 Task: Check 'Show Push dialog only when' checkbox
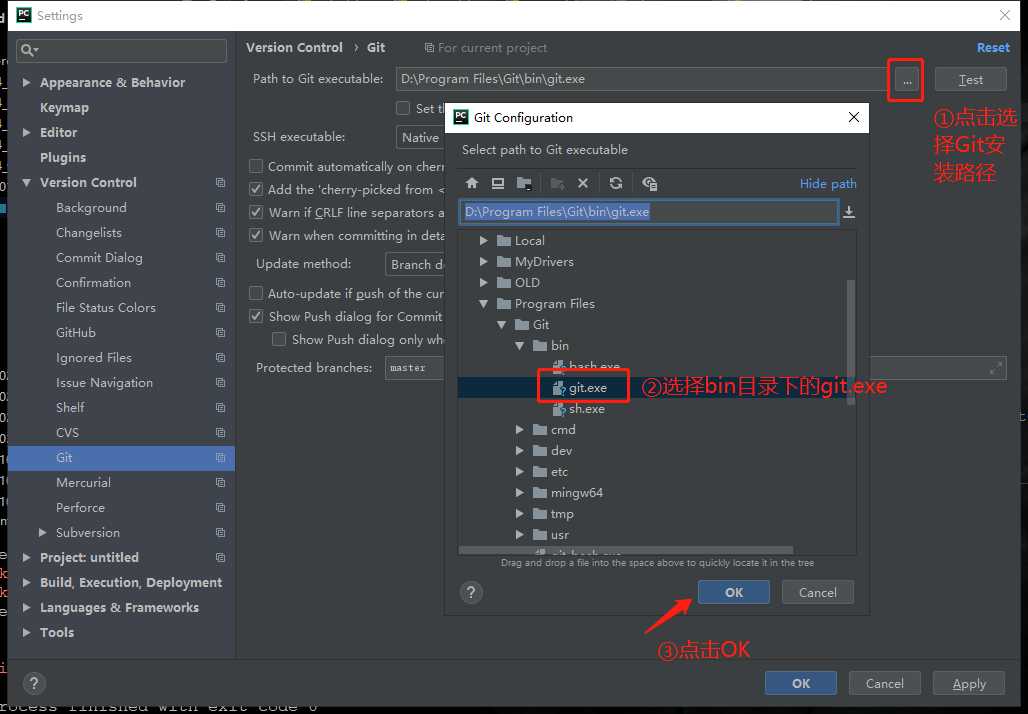[x=279, y=340]
